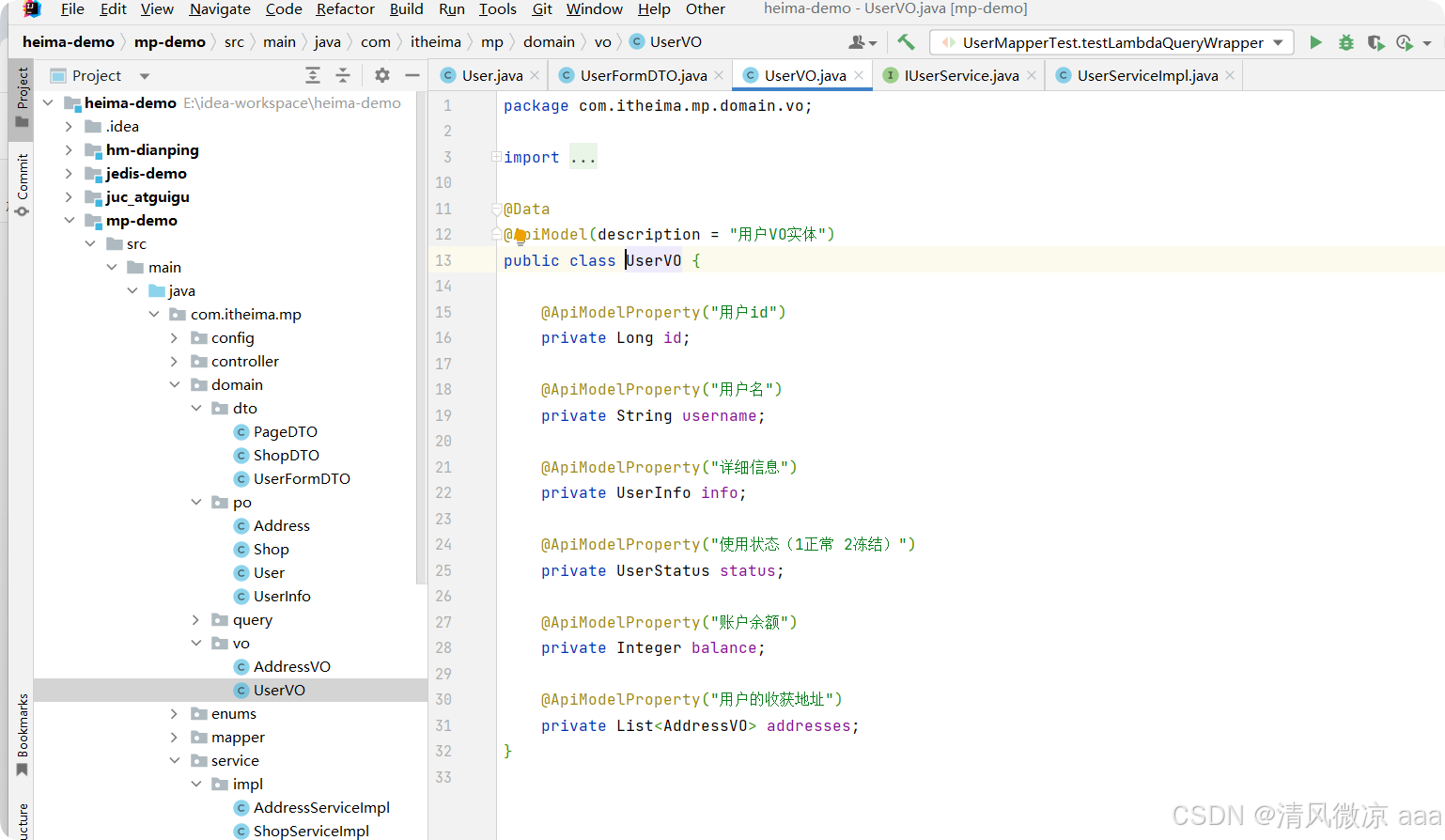Close the User.java editor tab
The height and width of the screenshot is (840, 1445).
point(535,75)
